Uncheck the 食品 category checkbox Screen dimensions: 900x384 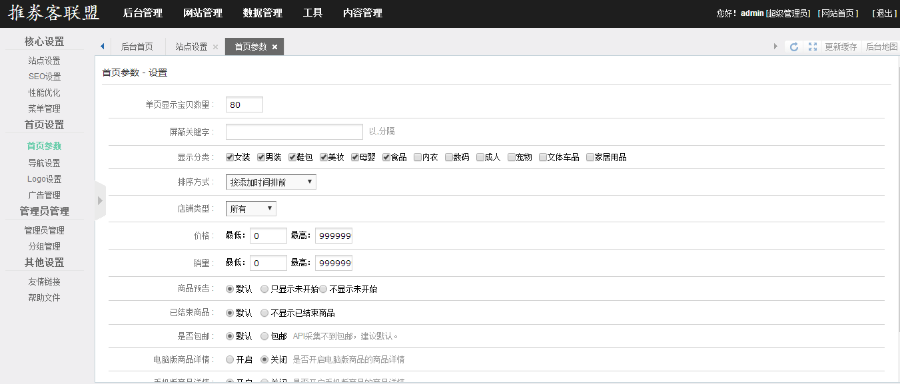point(386,157)
